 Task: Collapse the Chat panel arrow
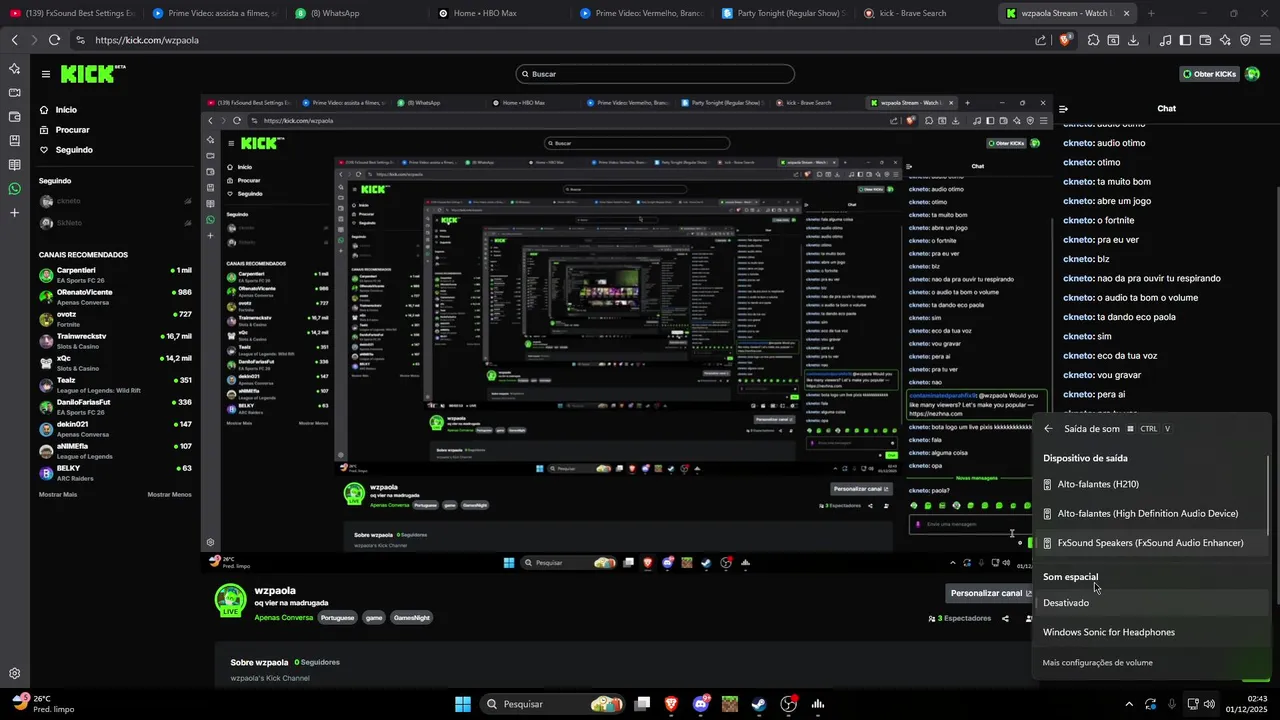[x=1064, y=109]
